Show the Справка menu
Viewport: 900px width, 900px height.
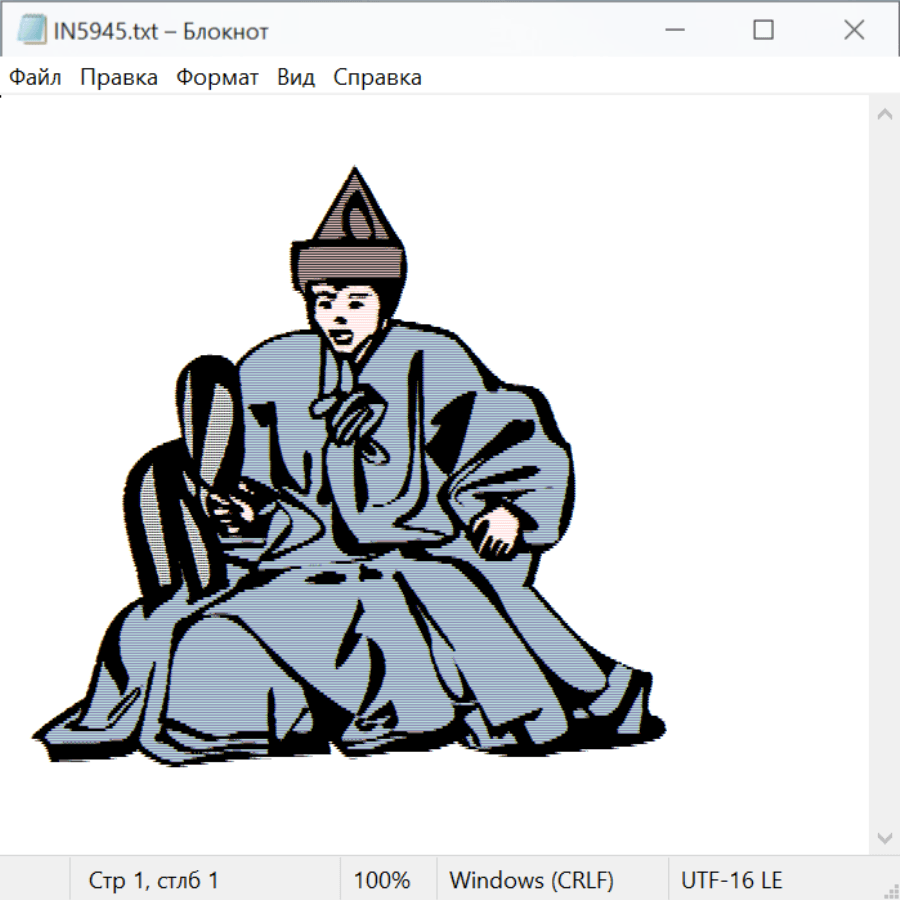tap(377, 78)
